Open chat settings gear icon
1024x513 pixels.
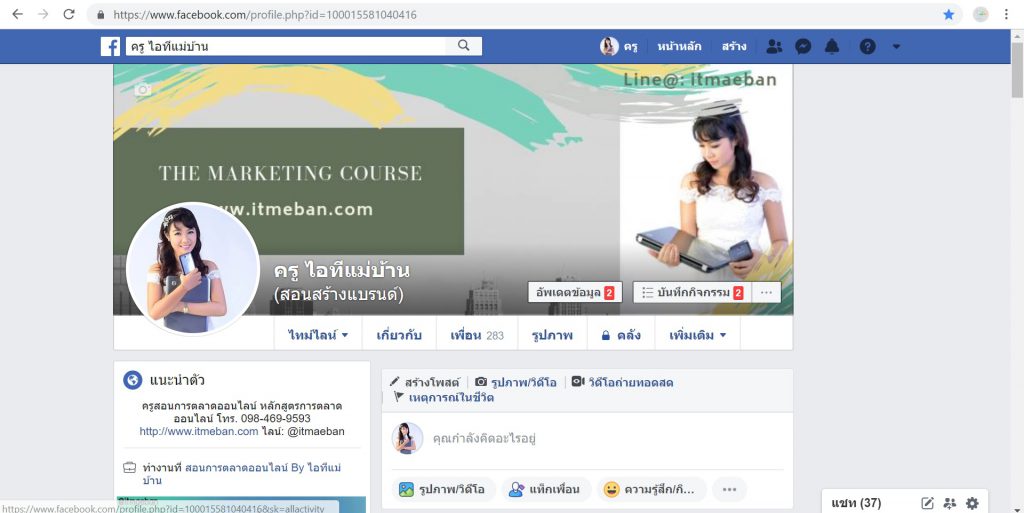(x=972, y=503)
